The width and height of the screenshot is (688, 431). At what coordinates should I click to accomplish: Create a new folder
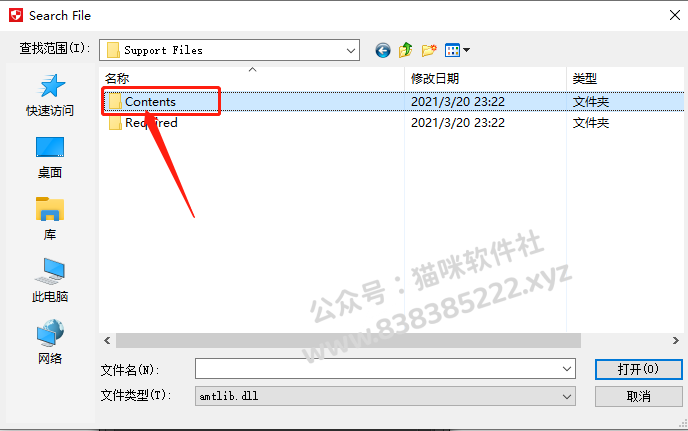coord(429,50)
